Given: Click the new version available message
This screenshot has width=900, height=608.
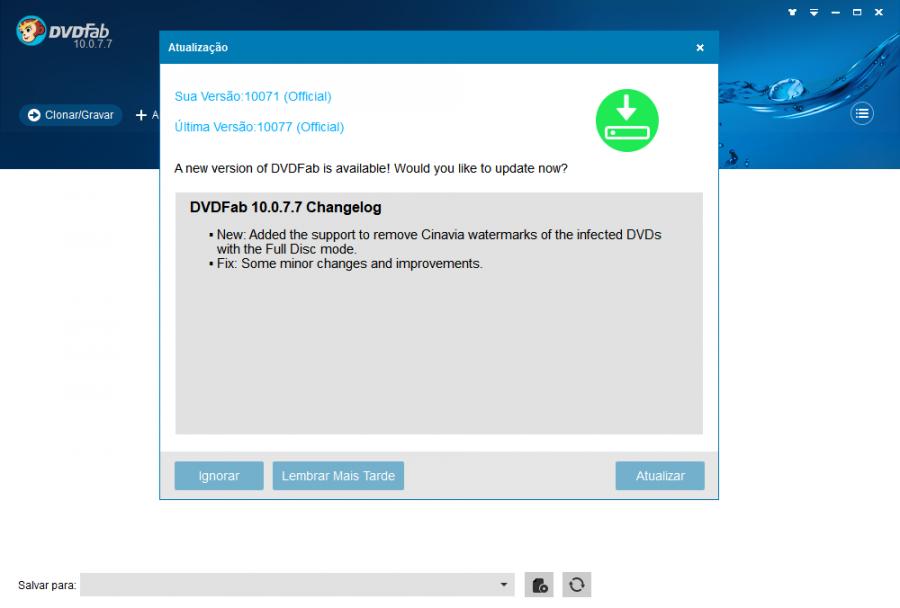Looking at the screenshot, I should (371, 168).
